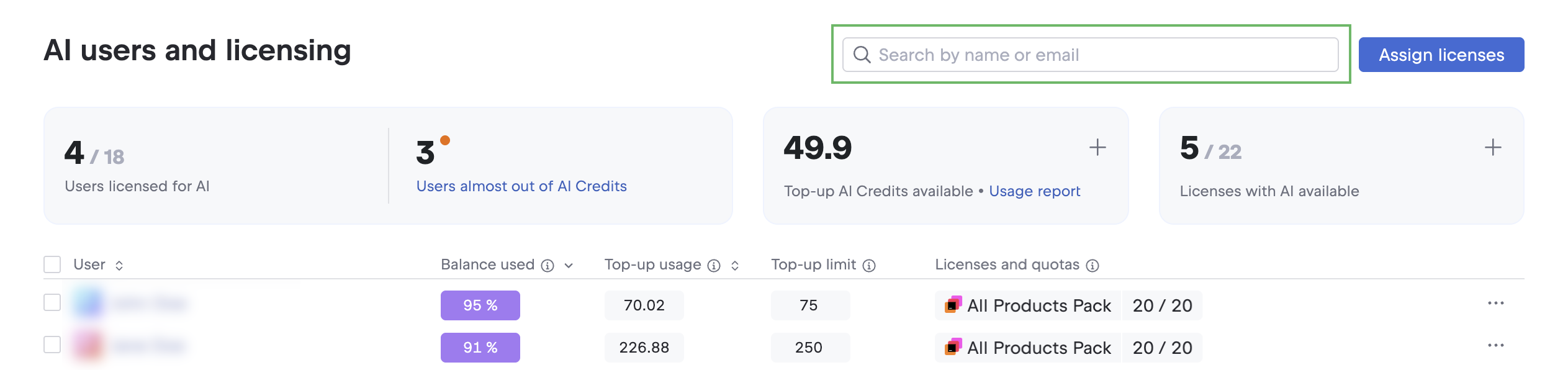Screen dimensions: 1568x370
Task: Click the 95% balance used badge
Action: (x=480, y=305)
